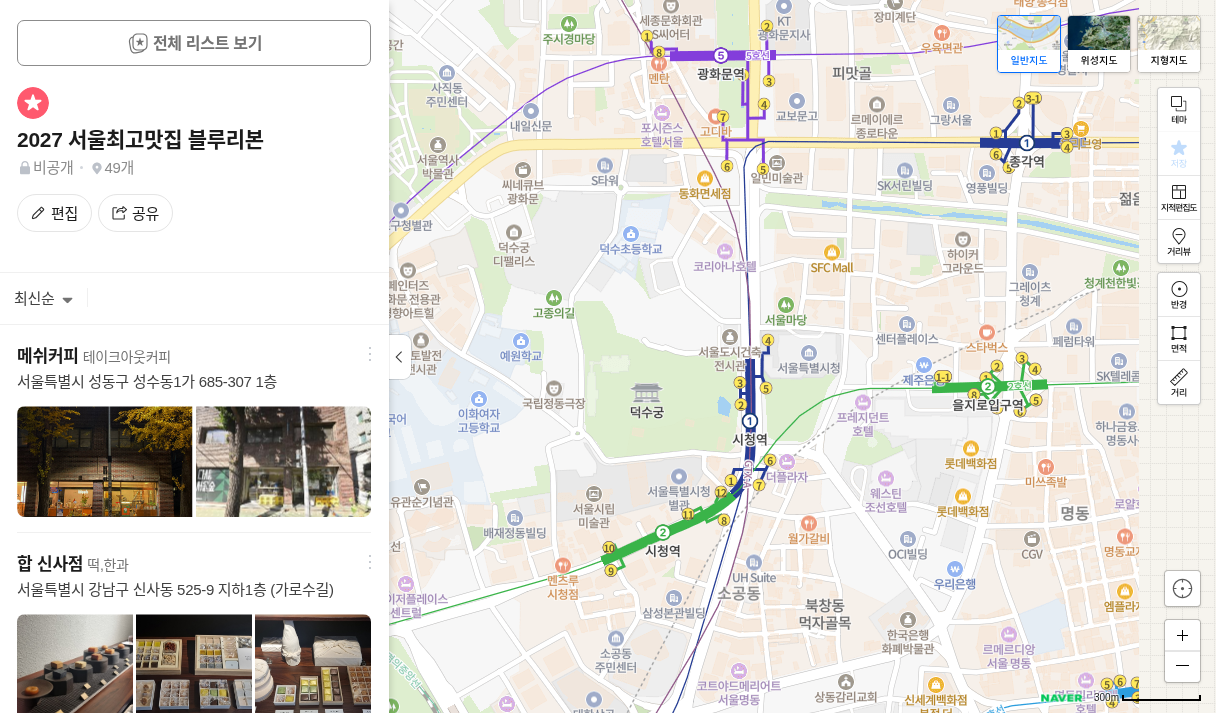
Task: Center map on my current location
Action: pos(1182,588)
